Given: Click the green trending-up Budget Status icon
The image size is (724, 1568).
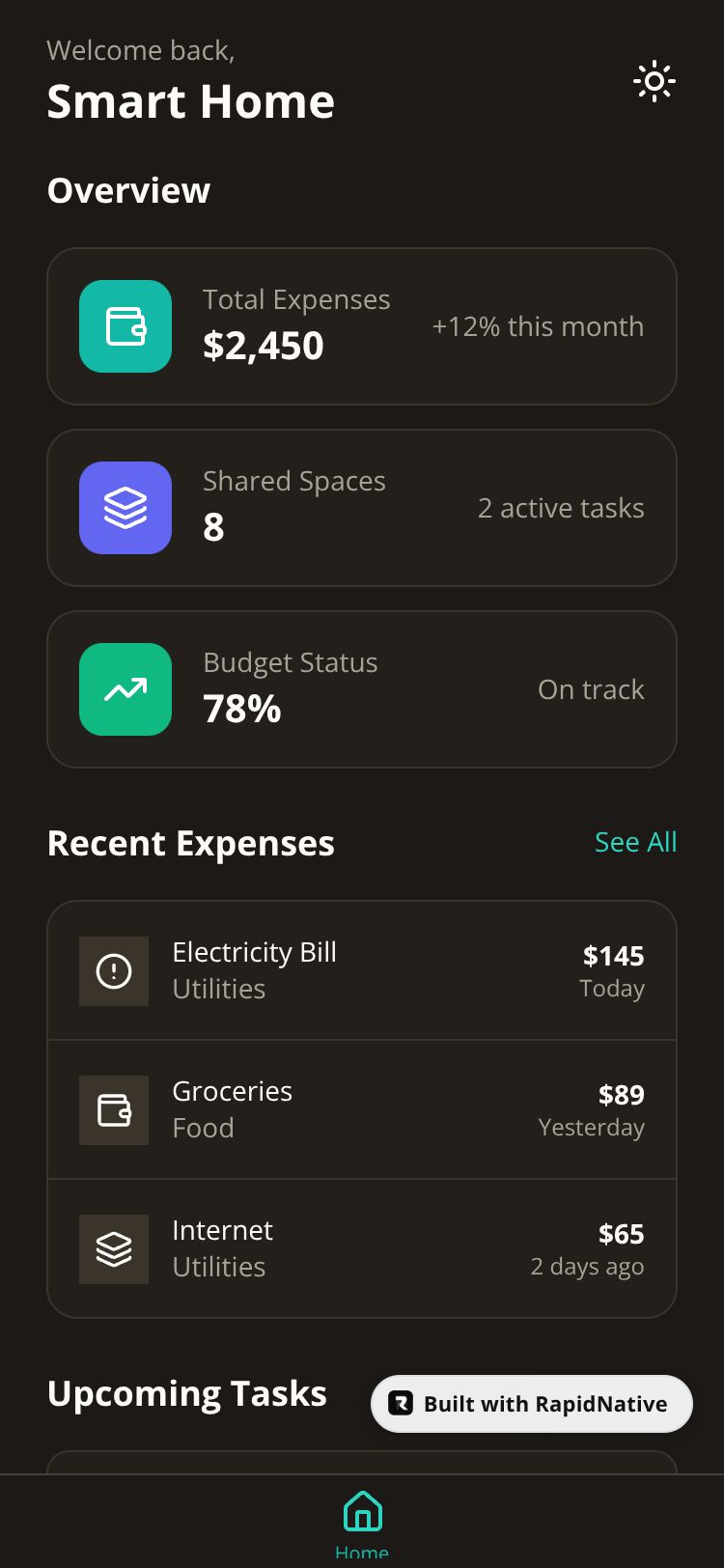Looking at the screenshot, I should (125, 689).
